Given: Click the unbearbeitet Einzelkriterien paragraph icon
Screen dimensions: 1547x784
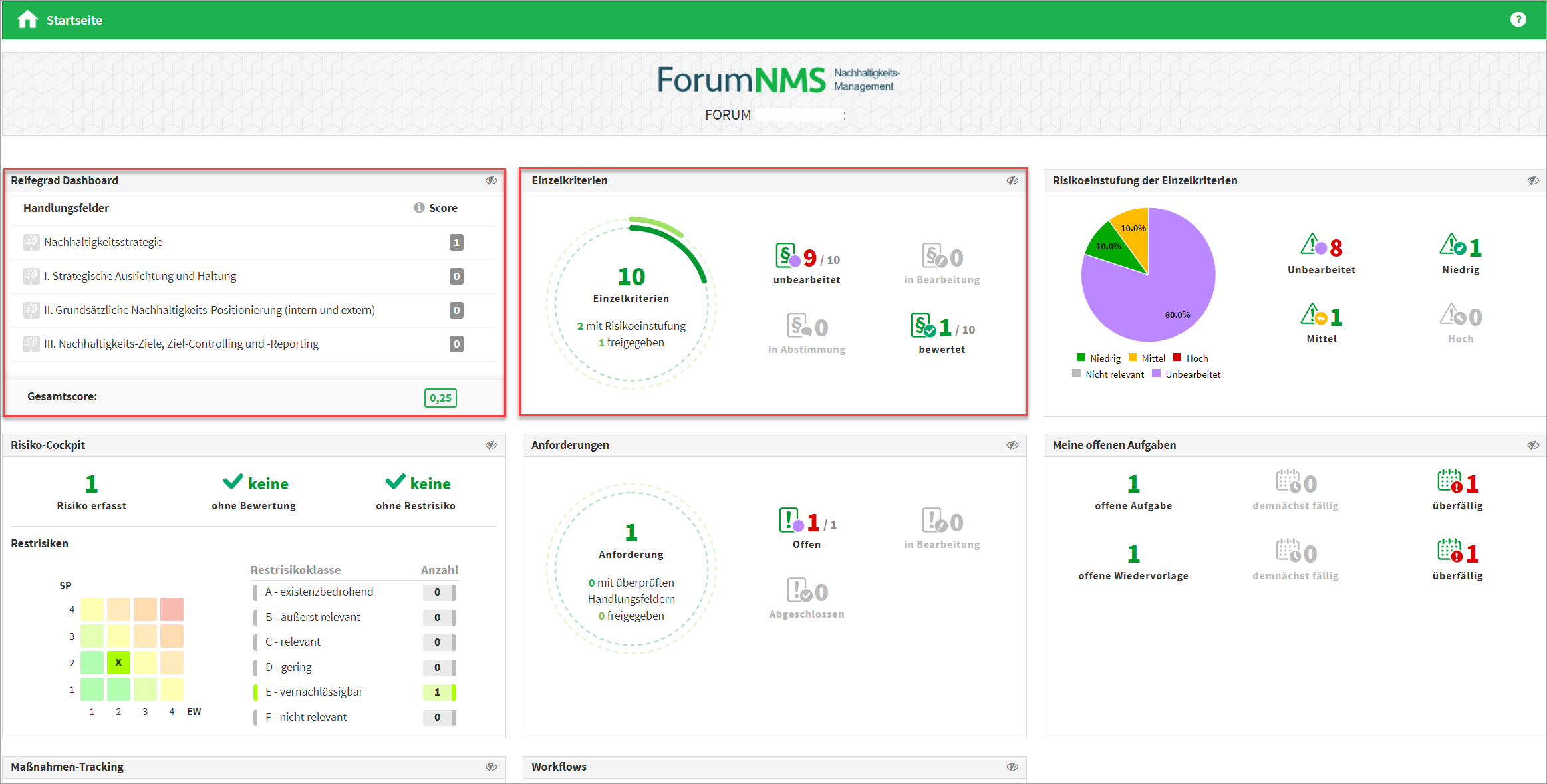Looking at the screenshot, I should (787, 256).
